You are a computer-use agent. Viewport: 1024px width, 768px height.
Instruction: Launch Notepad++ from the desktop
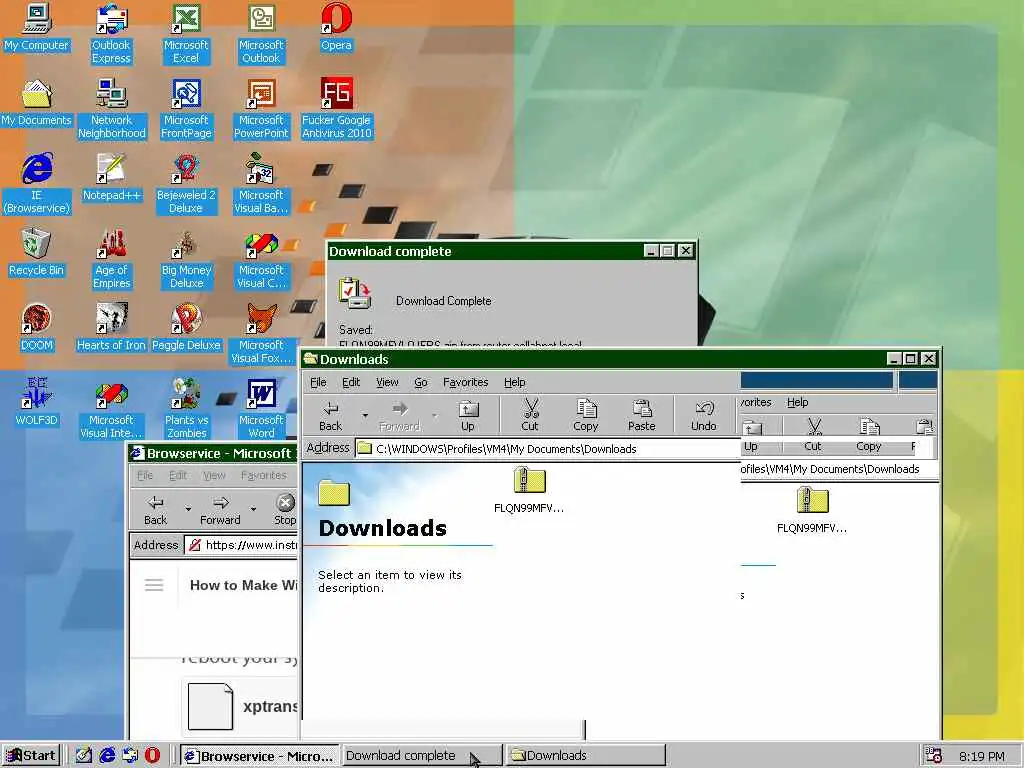pyautogui.click(x=112, y=178)
